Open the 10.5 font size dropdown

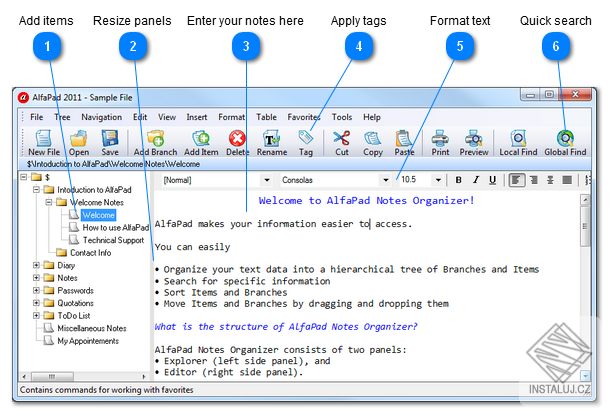click(x=438, y=180)
